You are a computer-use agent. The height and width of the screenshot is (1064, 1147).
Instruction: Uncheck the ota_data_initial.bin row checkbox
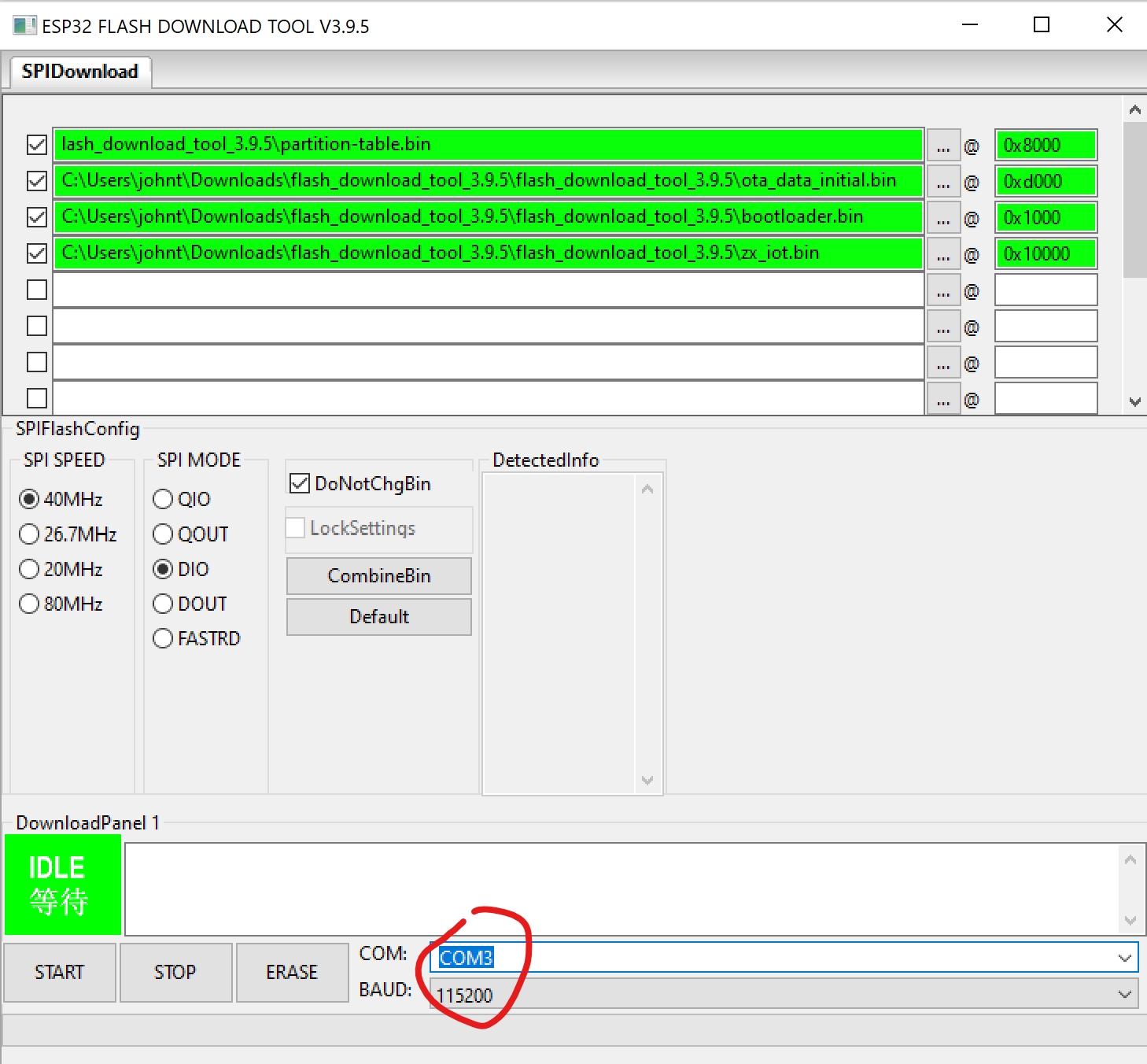pos(37,181)
